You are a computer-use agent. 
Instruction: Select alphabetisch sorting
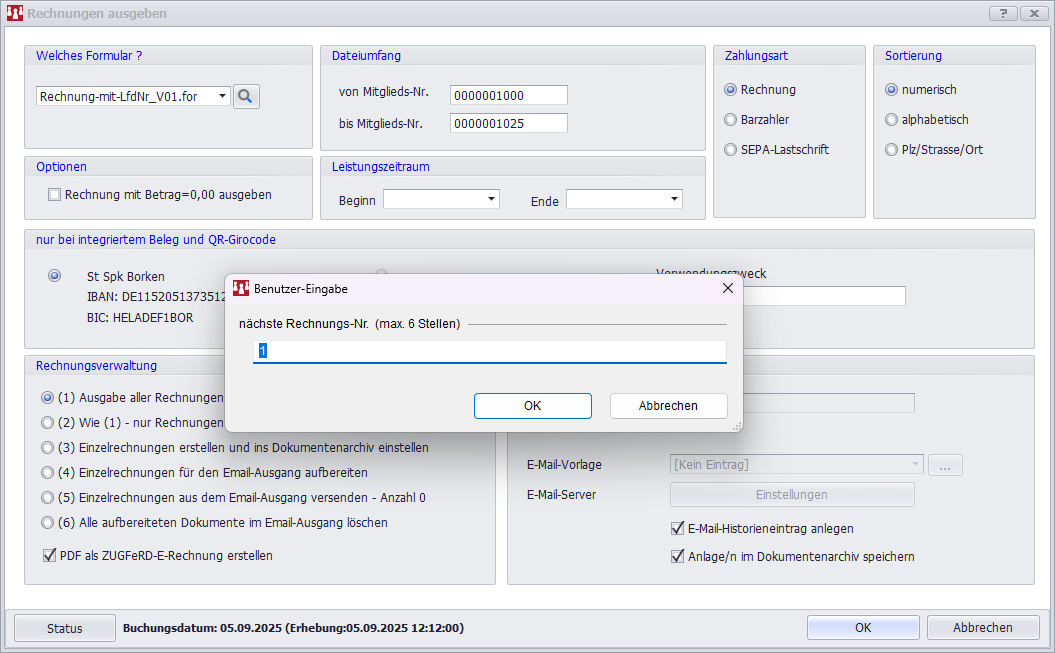point(891,120)
